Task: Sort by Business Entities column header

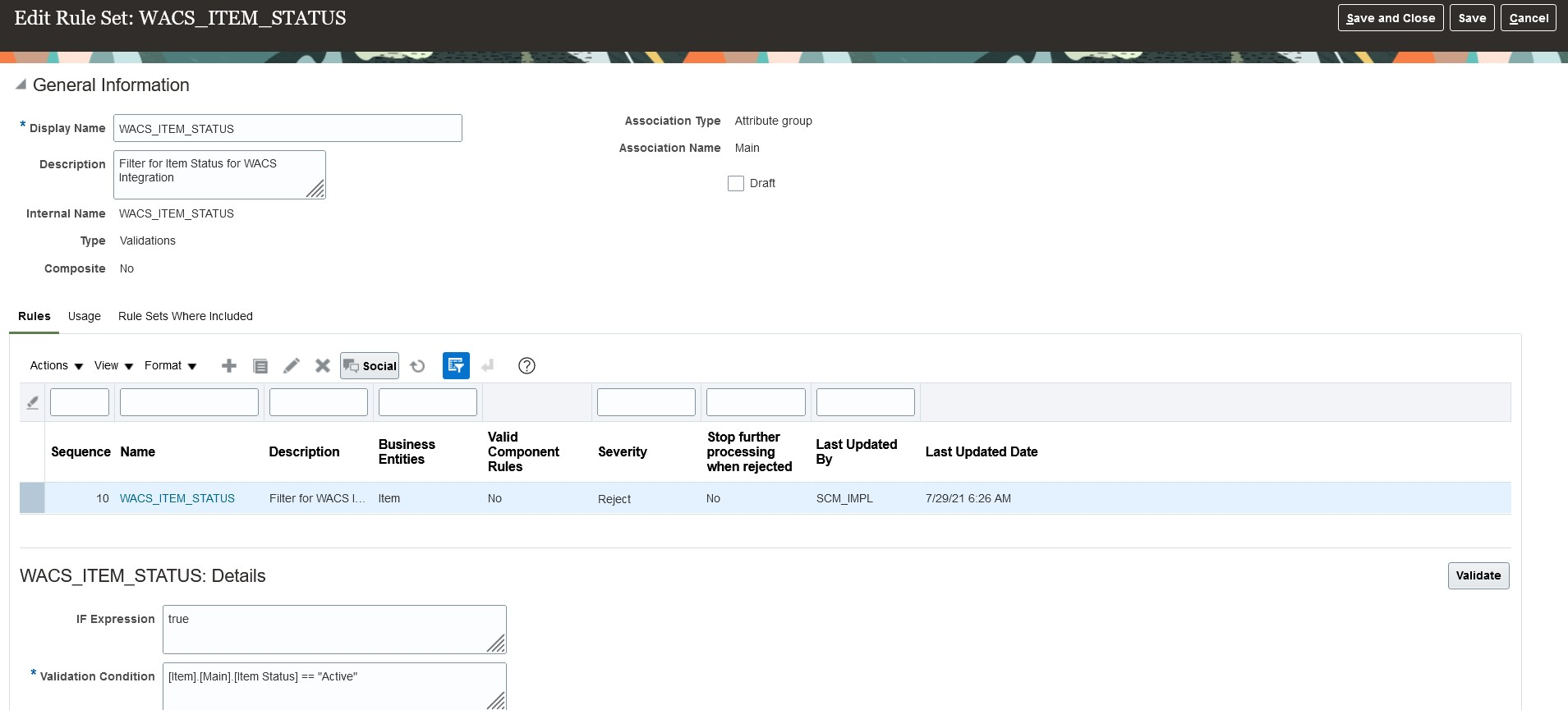Action: coord(407,451)
